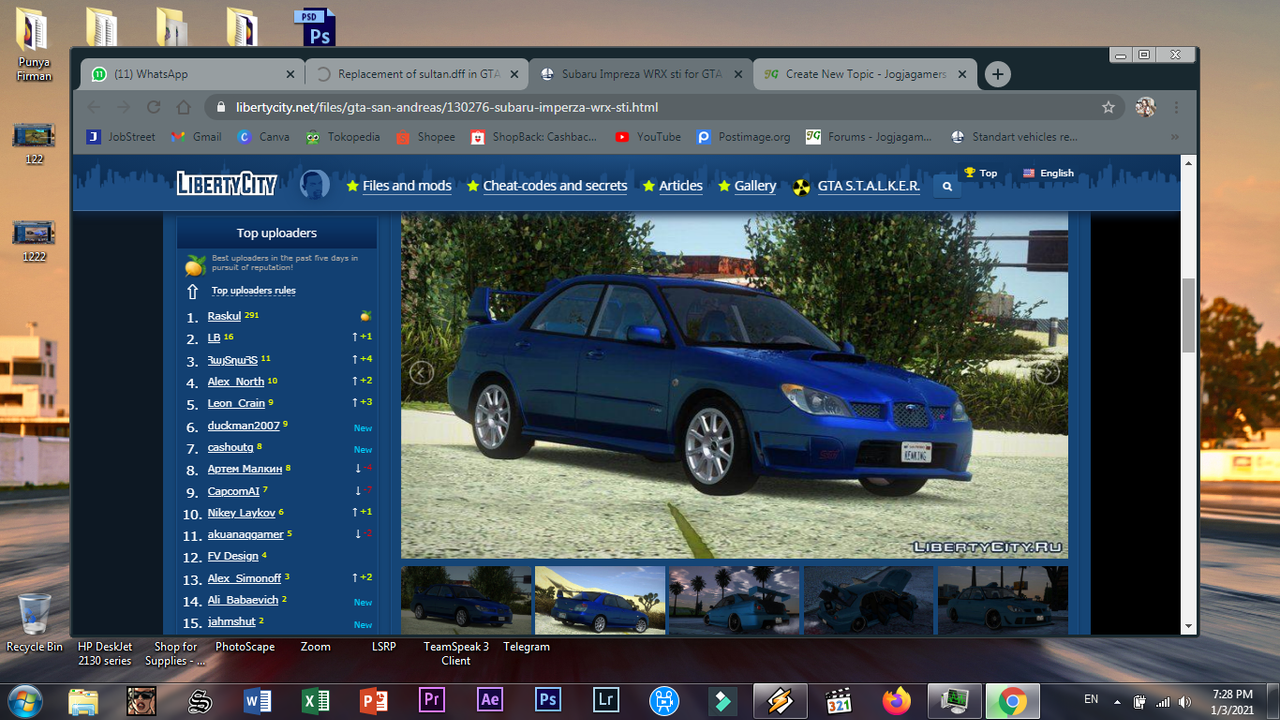Open the EN input language indicator

click(x=1091, y=700)
